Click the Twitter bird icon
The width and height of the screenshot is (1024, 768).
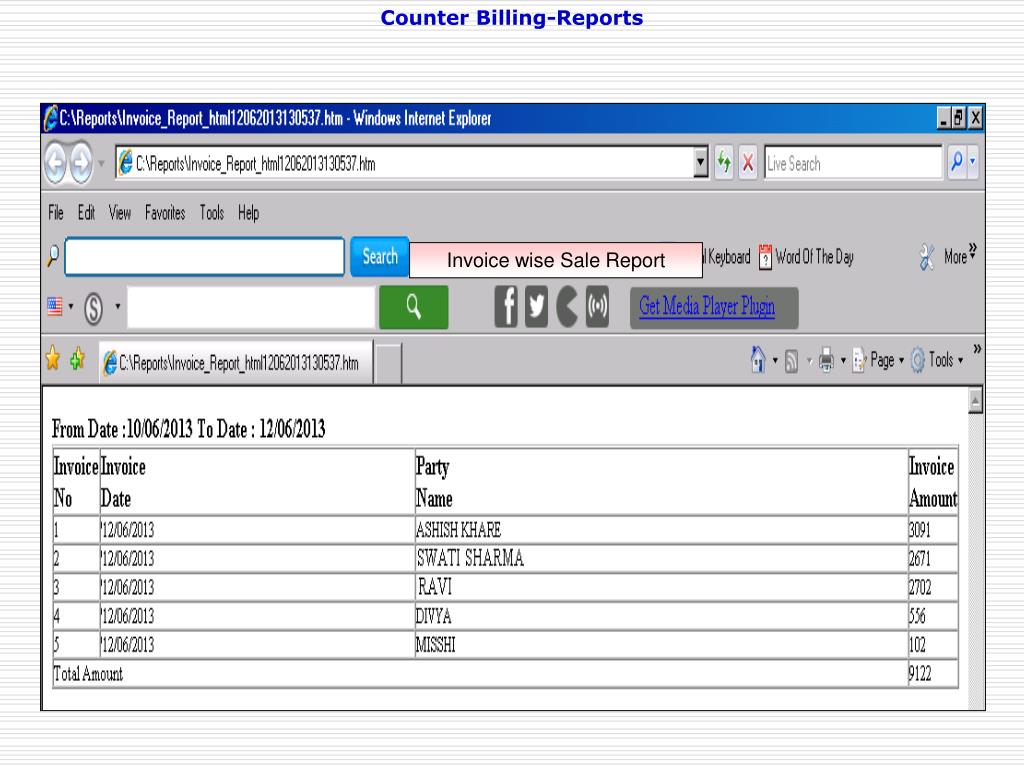[x=536, y=306]
